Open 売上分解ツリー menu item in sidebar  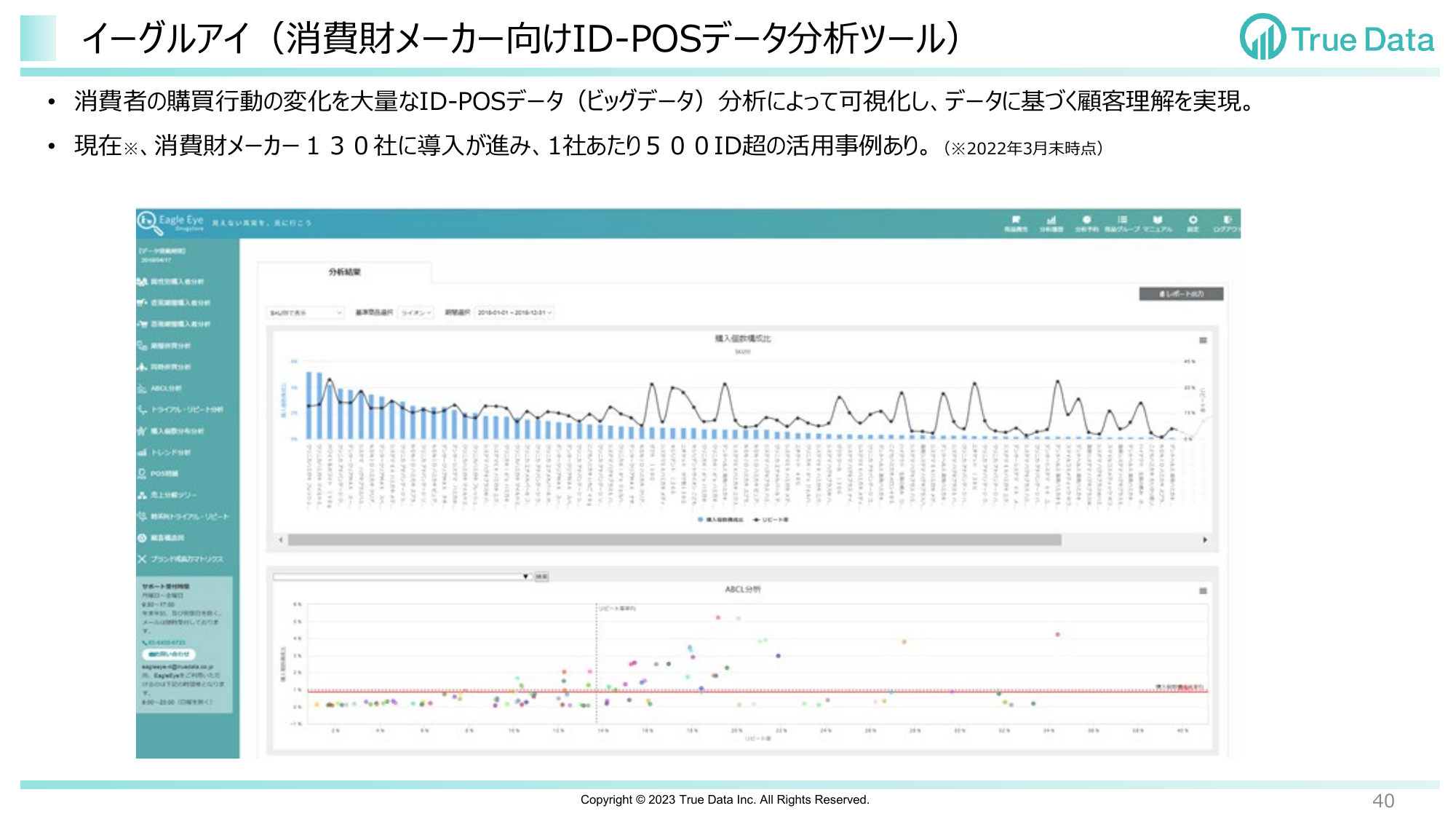coord(174,495)
